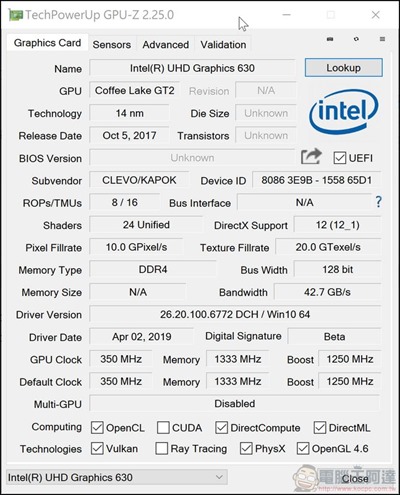This screenshot has width=400, height=495.
Task: Toggle the UEFI checkbox
Action: [340, 158]
